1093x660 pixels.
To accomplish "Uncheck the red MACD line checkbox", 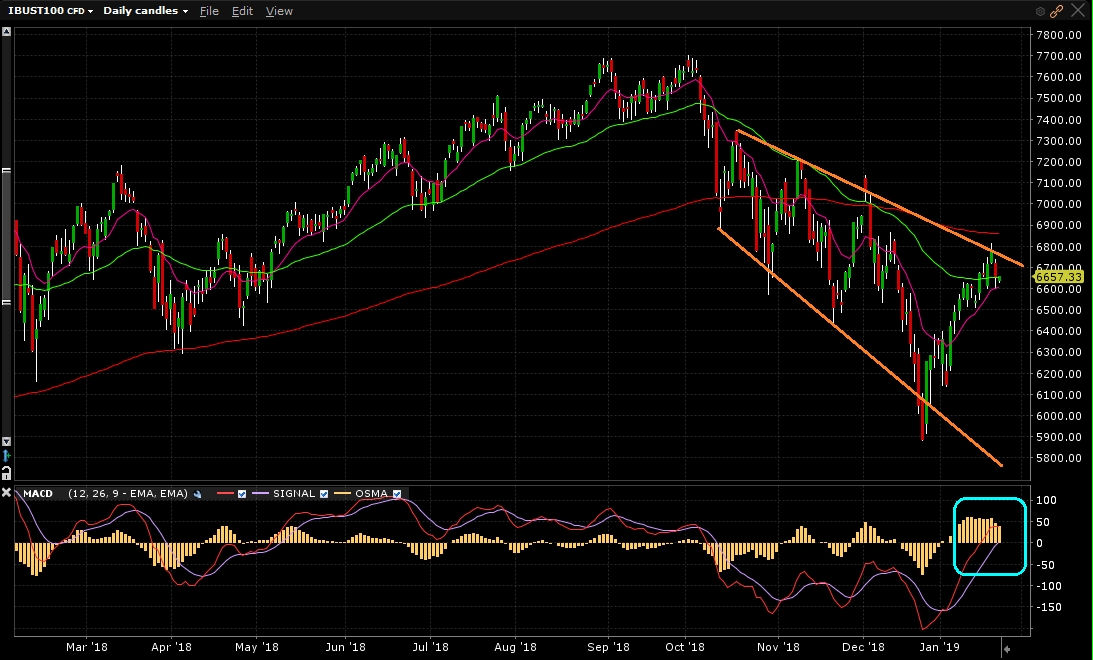I will [242, 493].
